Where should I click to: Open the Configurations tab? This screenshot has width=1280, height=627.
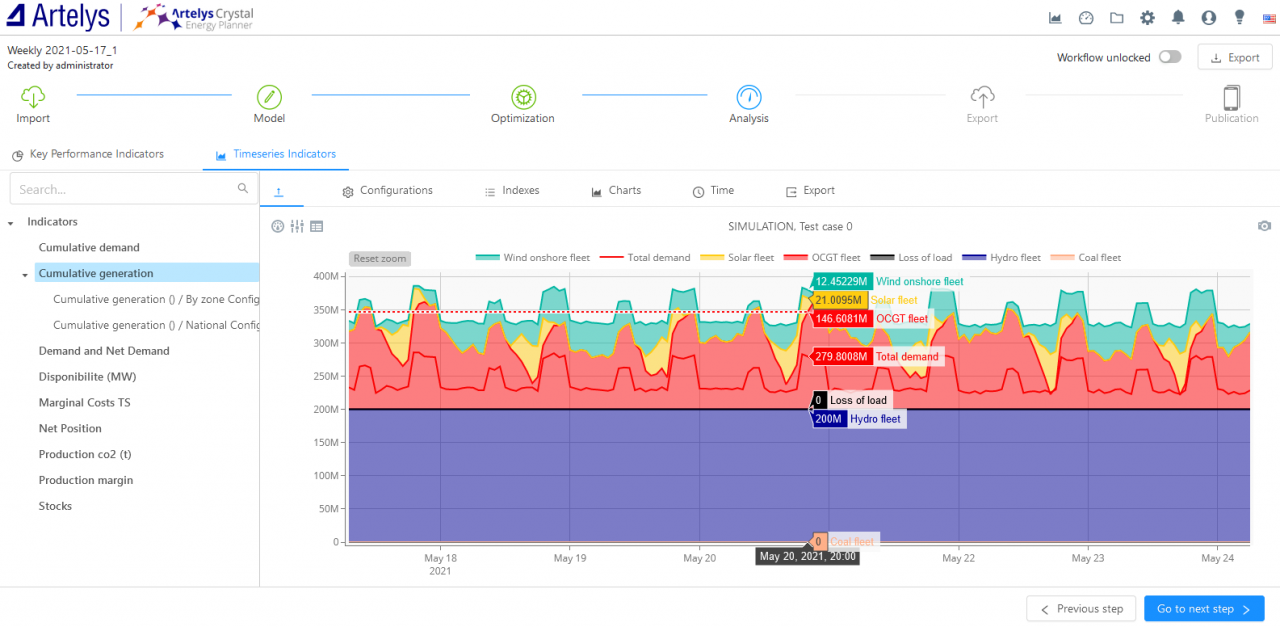coord(387,191)
